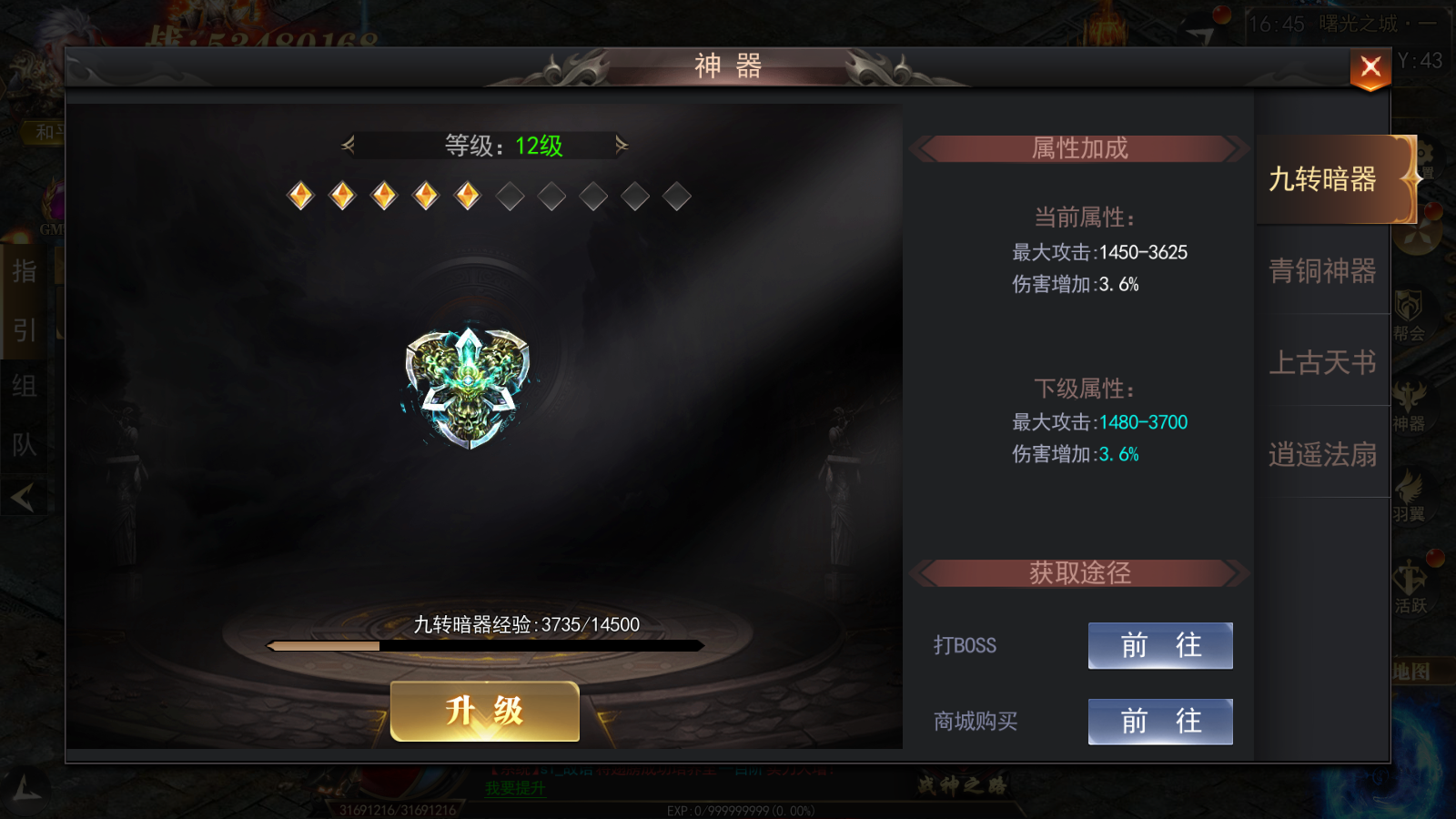
Task: Click the artifact shield emblem icon
Action: click(468, 387)
